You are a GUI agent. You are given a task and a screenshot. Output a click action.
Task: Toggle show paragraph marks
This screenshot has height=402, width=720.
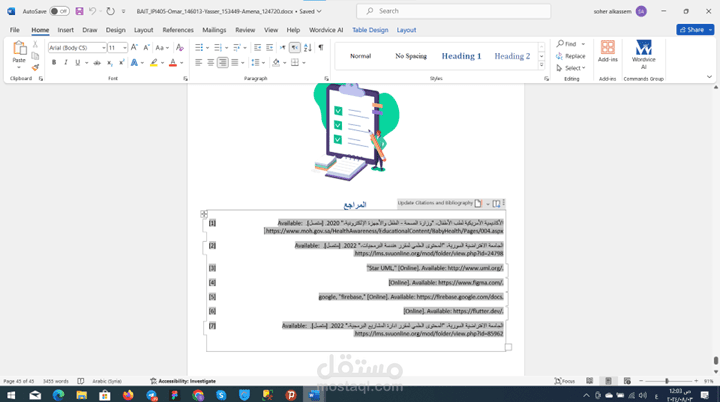coord(321,47)
